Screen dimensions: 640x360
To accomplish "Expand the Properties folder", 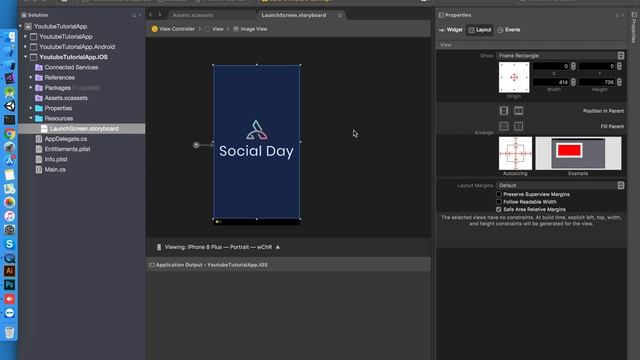I will click(x=31, y=108).
